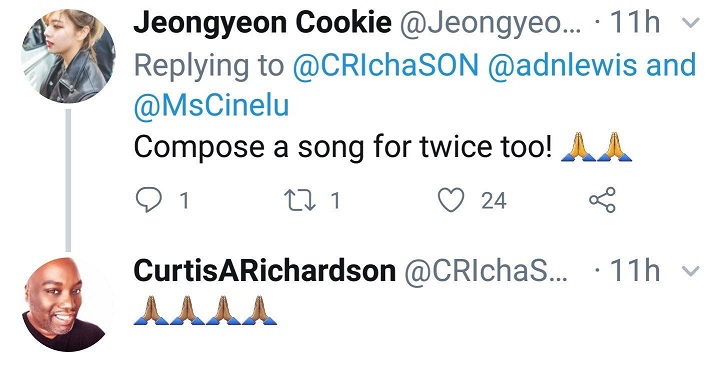The image size is (708, 366).
Task: Visit the @CRIchaSON mention link
Action: 386,65
